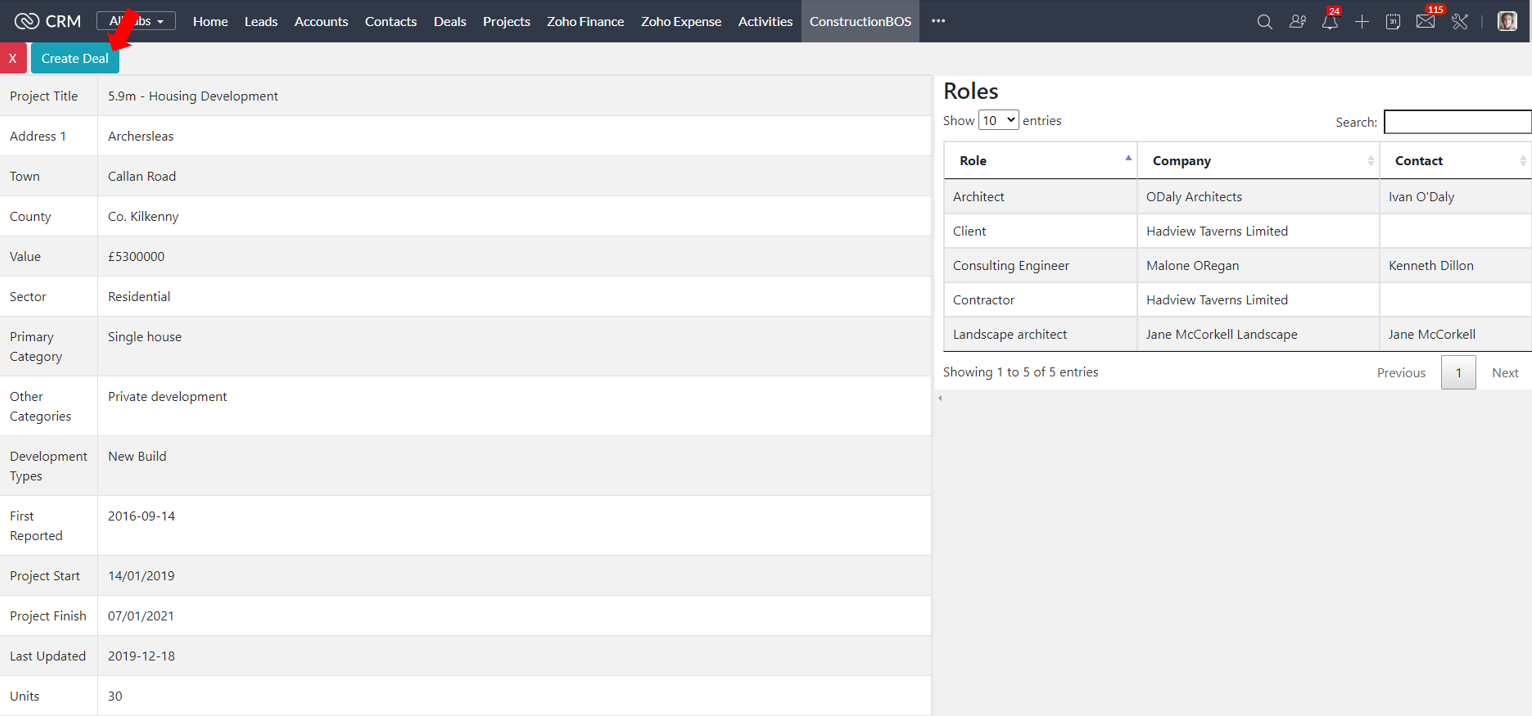
Task: Open the calendar icon in top bar
Action: pos(1393,21)
